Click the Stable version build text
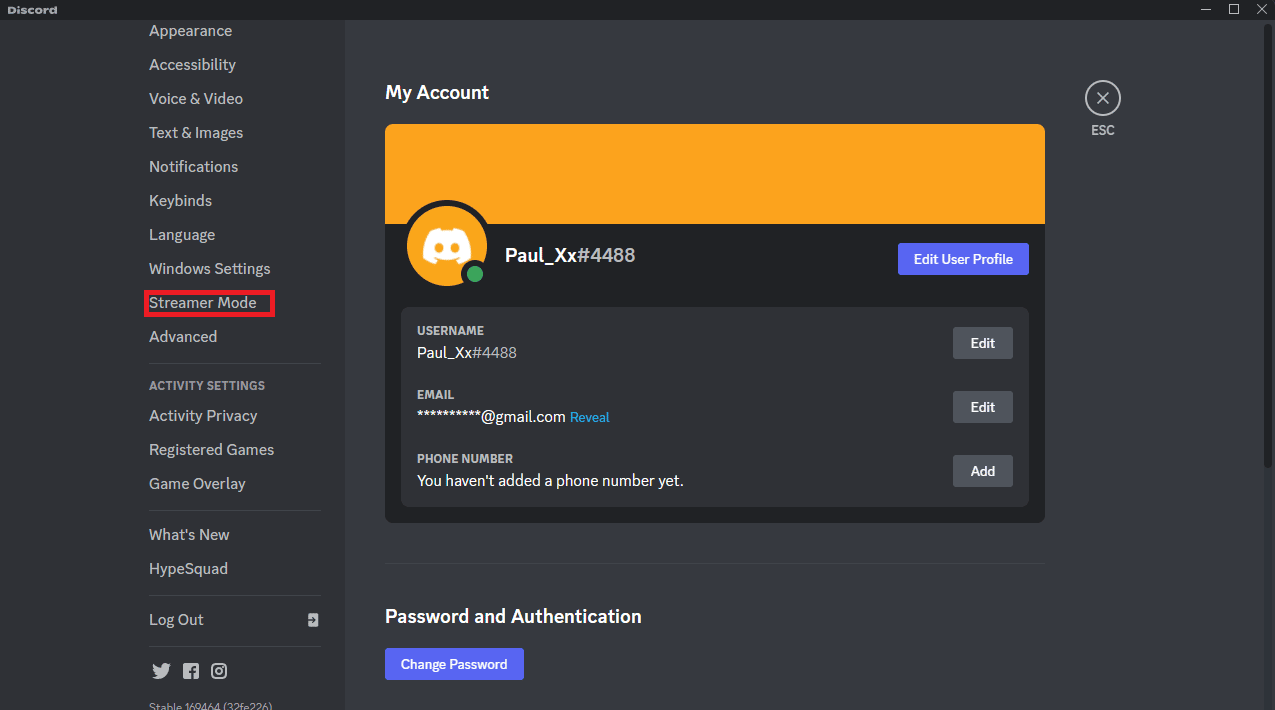The height and width of the screenshot is (710, 1275). pyautogui.click(x=210, y=705)
